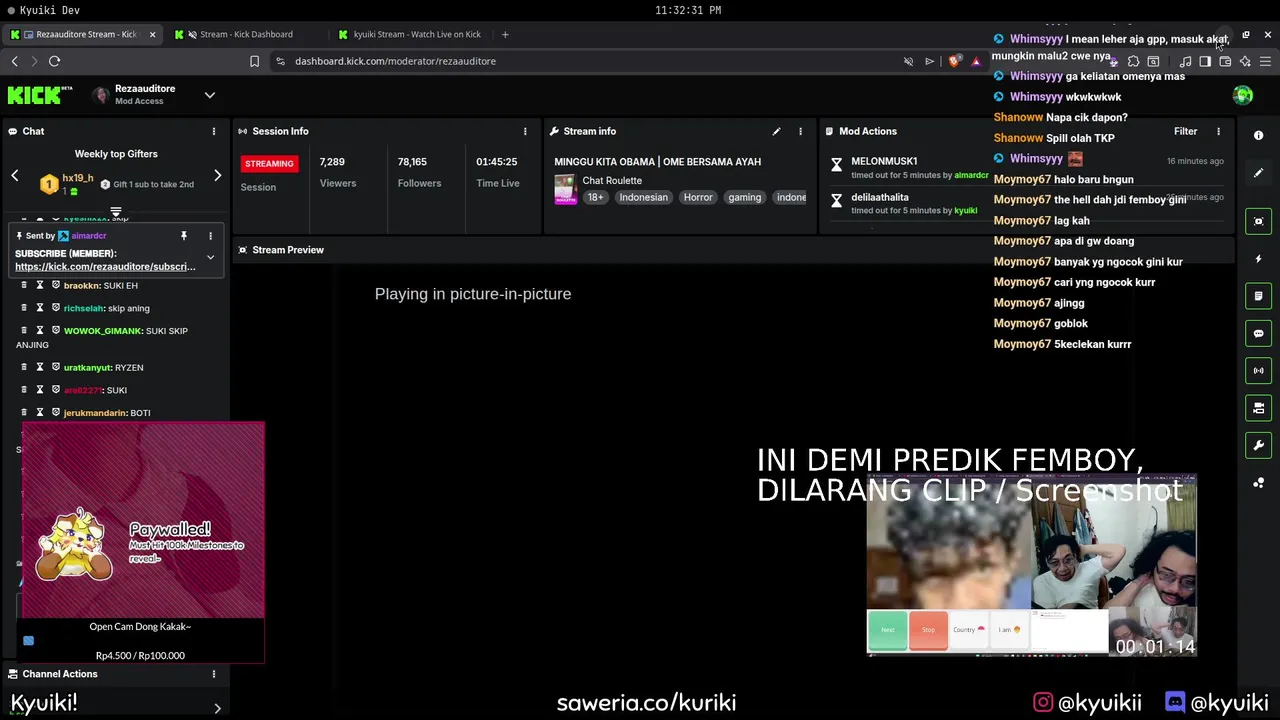Close the Rezaauditore Stream tab
This screenshot has width=1280, height=720.
(x=152, y=34)
